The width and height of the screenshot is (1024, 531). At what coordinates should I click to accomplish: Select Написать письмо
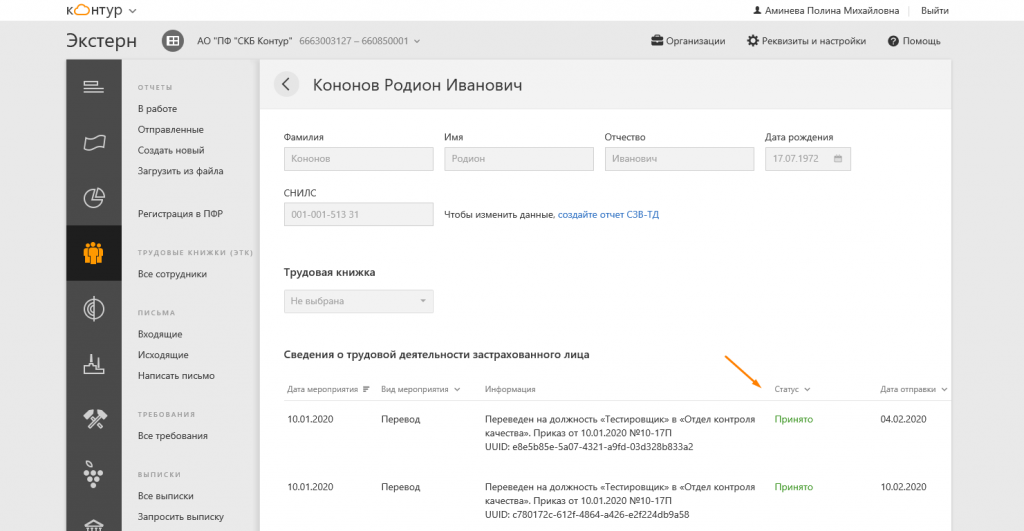pyautogui.click(x=176, y=376)
